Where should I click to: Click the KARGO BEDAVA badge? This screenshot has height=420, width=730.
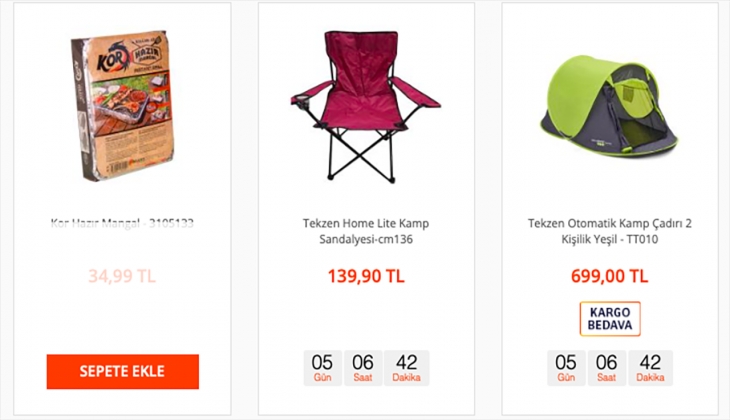(610, 319)
